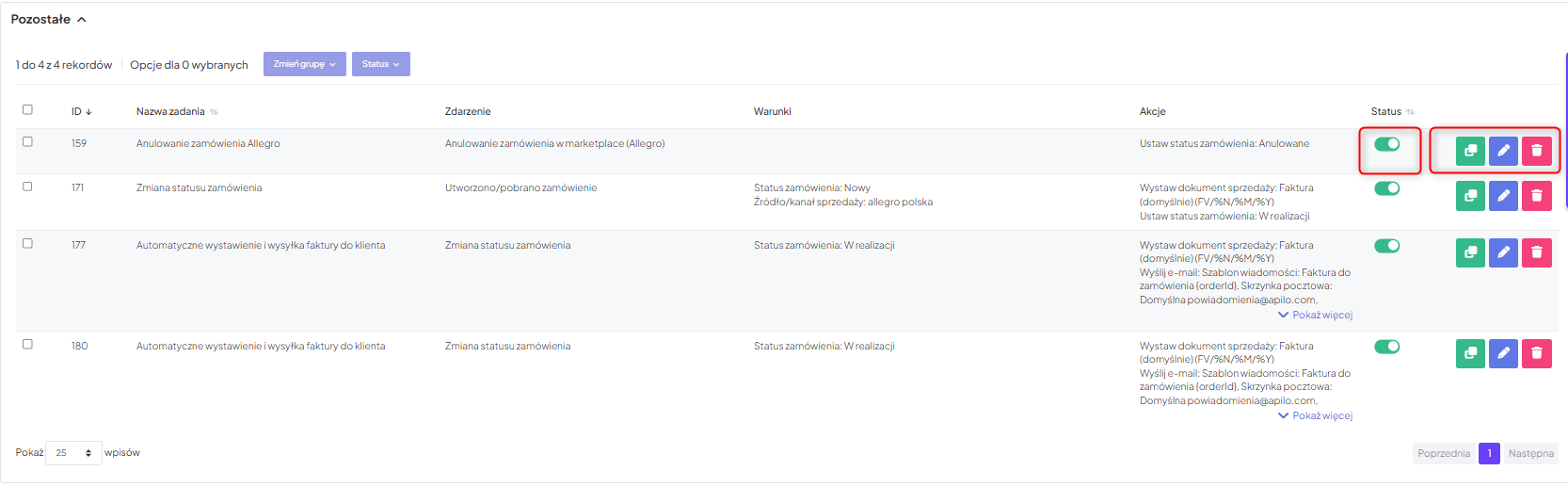Viewport: 1568px width, 487px height.
Task: Edit task 159 with the pencil icon
Action: [1503, 151]
